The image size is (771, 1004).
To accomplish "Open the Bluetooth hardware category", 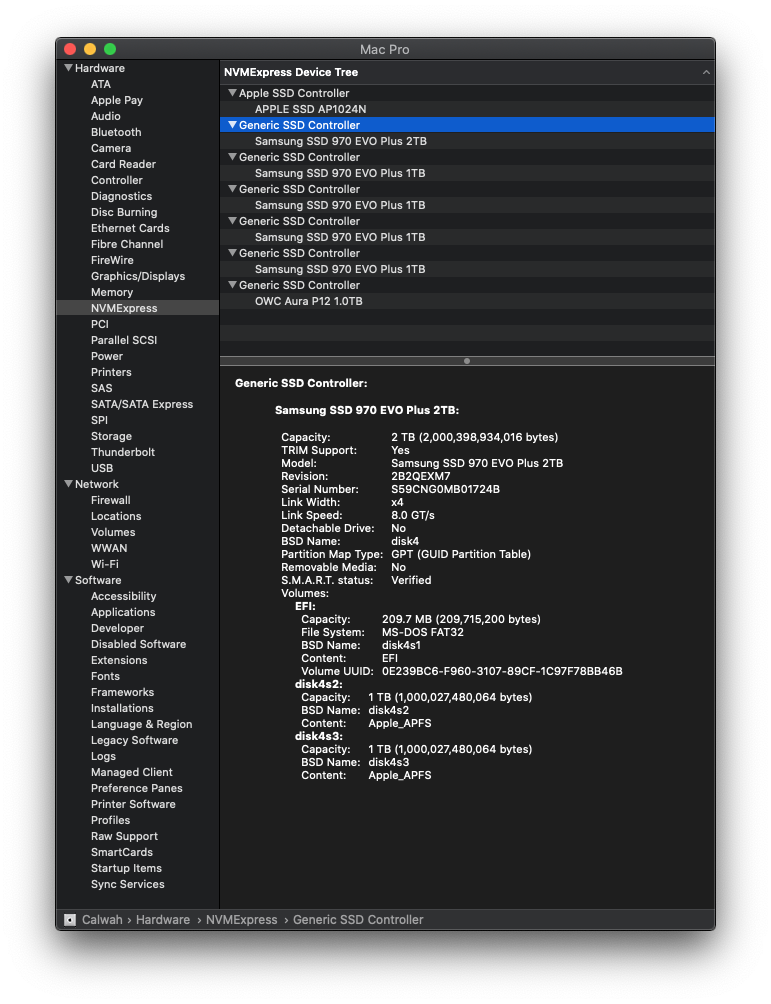I will pos(116,132).
